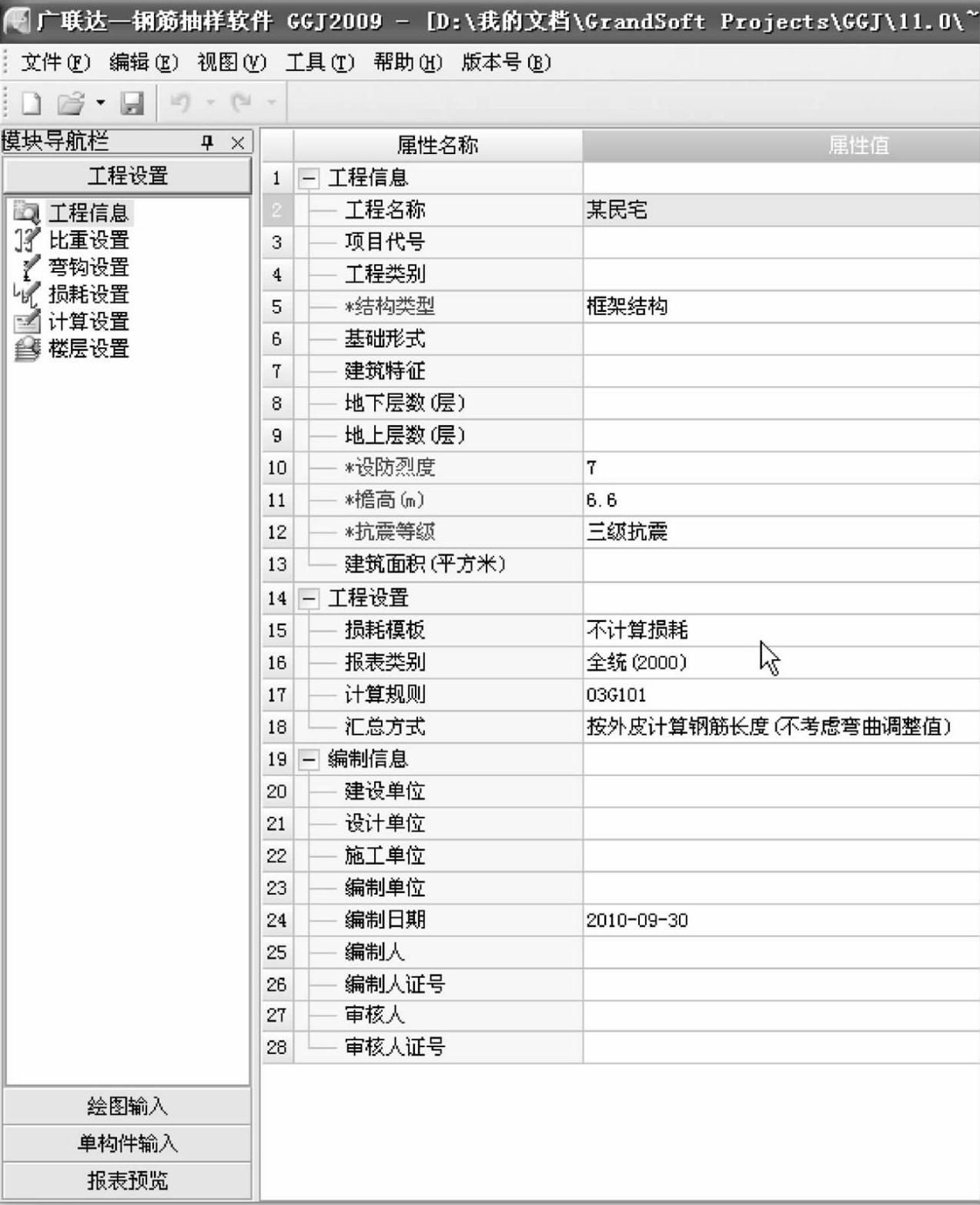Open the dropdown arrow beside Open icon
Viewport: 980px width, 1205px height.
(x=100, y=102)
